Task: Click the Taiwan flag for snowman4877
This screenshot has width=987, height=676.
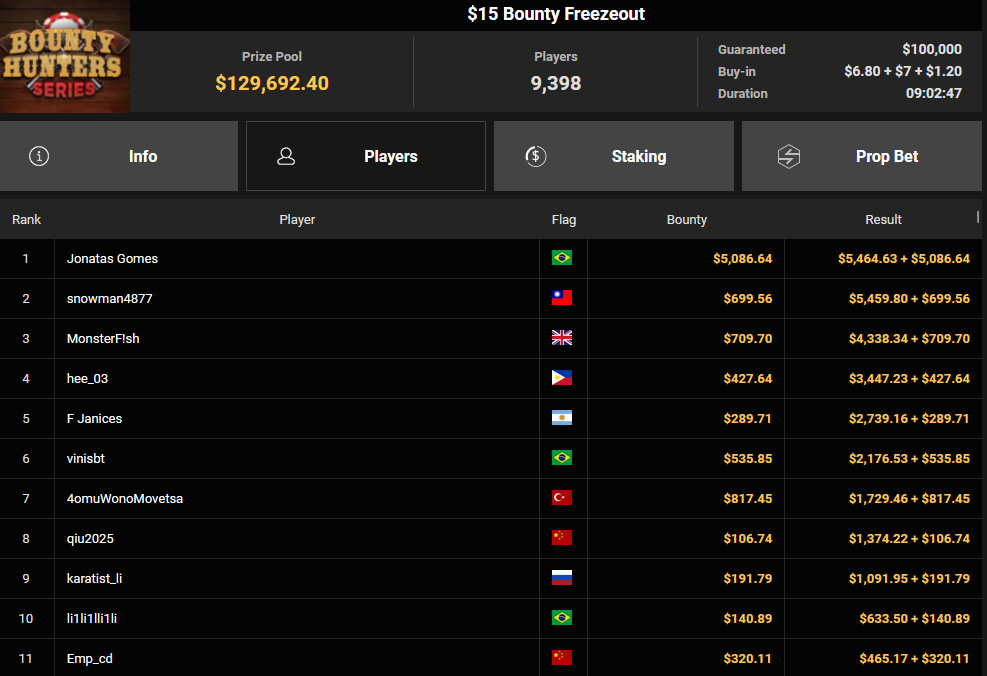Action: [562, 298]
